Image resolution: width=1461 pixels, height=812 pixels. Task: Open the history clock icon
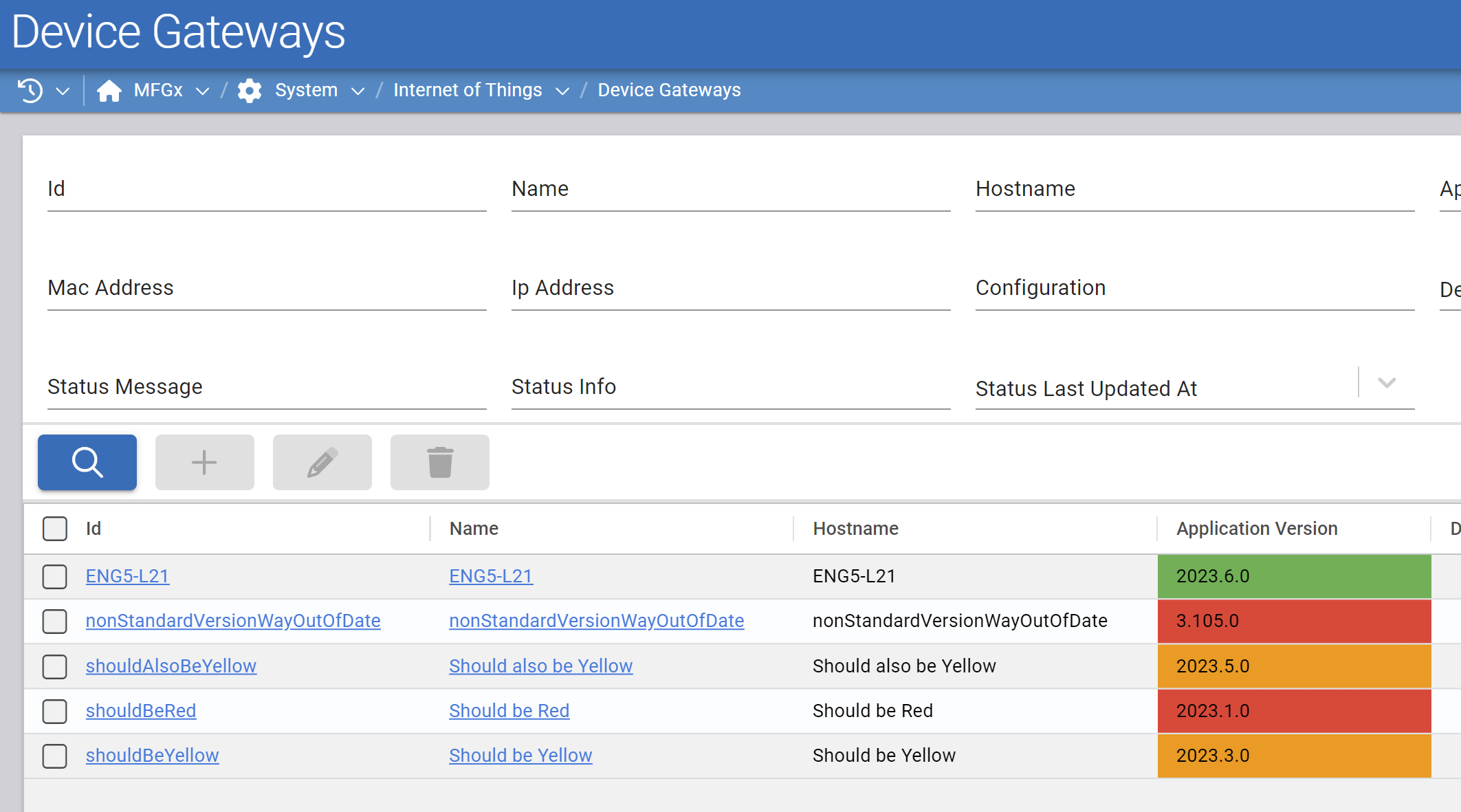tap(30, 90)
